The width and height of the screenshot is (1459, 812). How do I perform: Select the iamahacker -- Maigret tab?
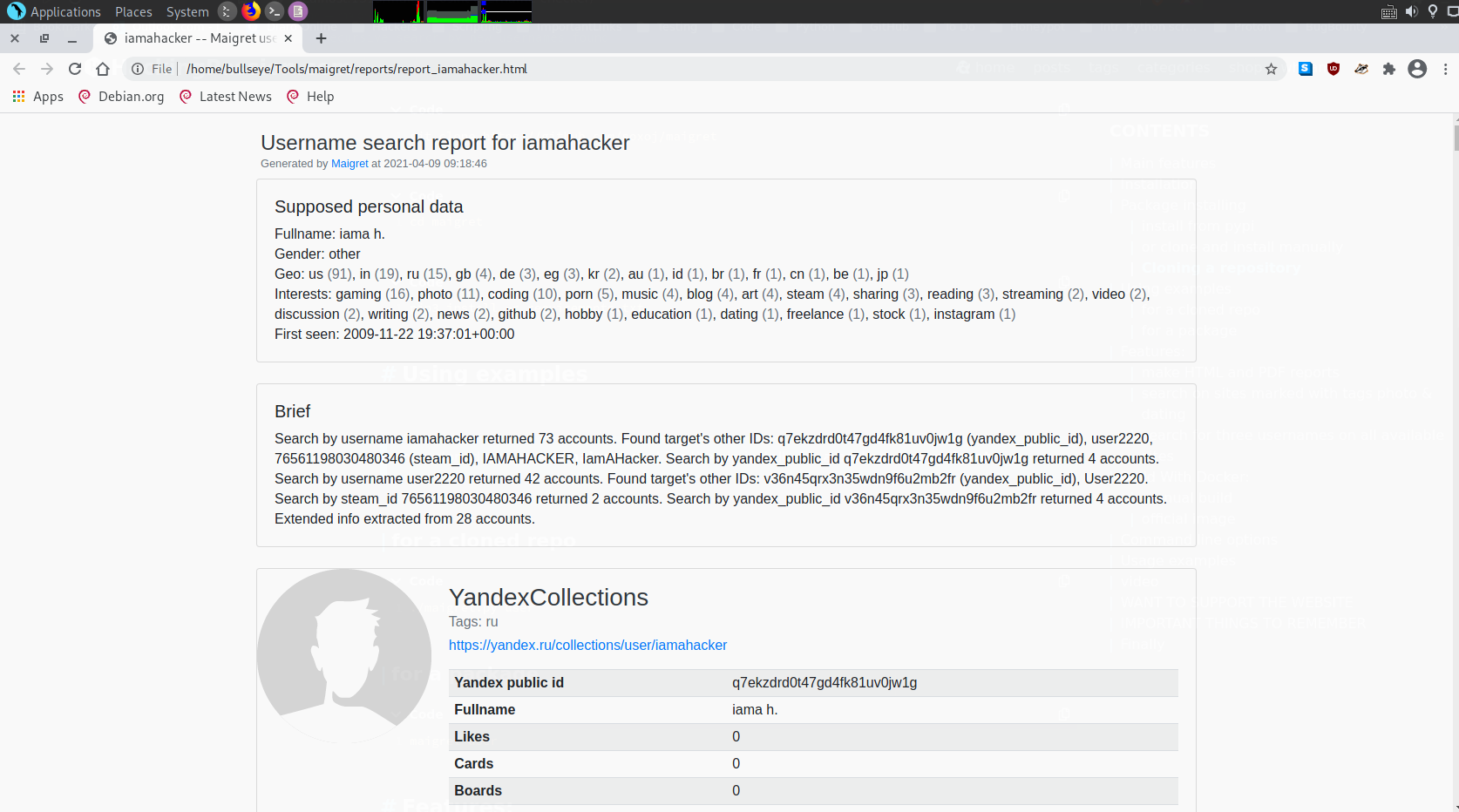pos(199,38)
